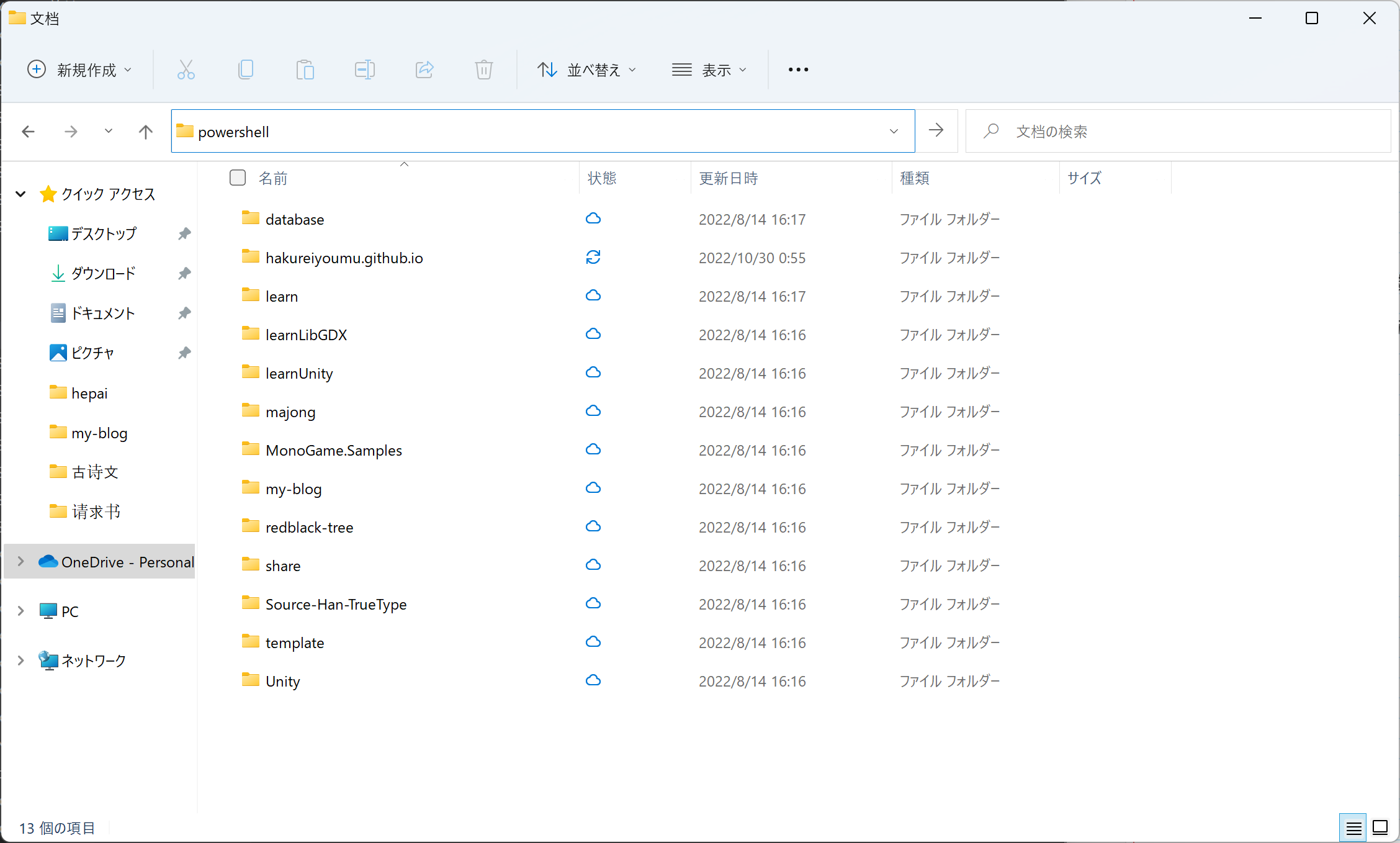The image size is (1400, 843).
Task: Expand the OneDrive - Personal tree node
Action: [x=20, y=562]
